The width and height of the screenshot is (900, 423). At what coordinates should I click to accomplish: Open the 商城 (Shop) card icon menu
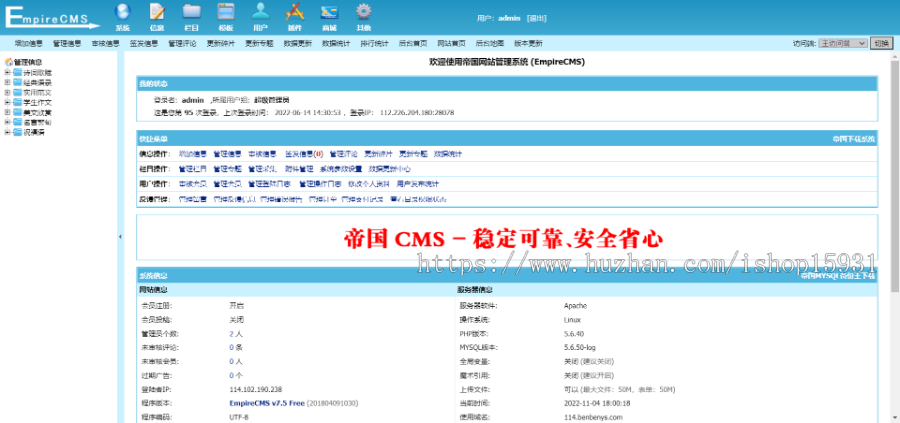point(329,16)
